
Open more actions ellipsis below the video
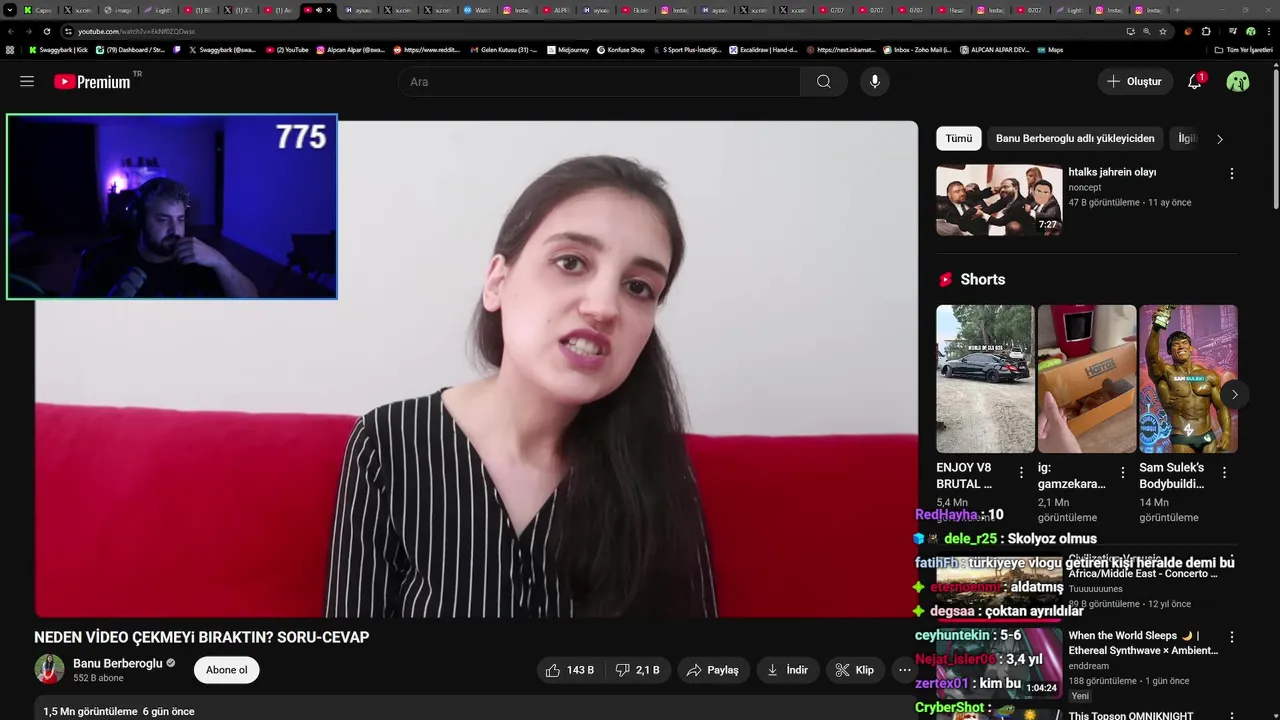(904, 670)
